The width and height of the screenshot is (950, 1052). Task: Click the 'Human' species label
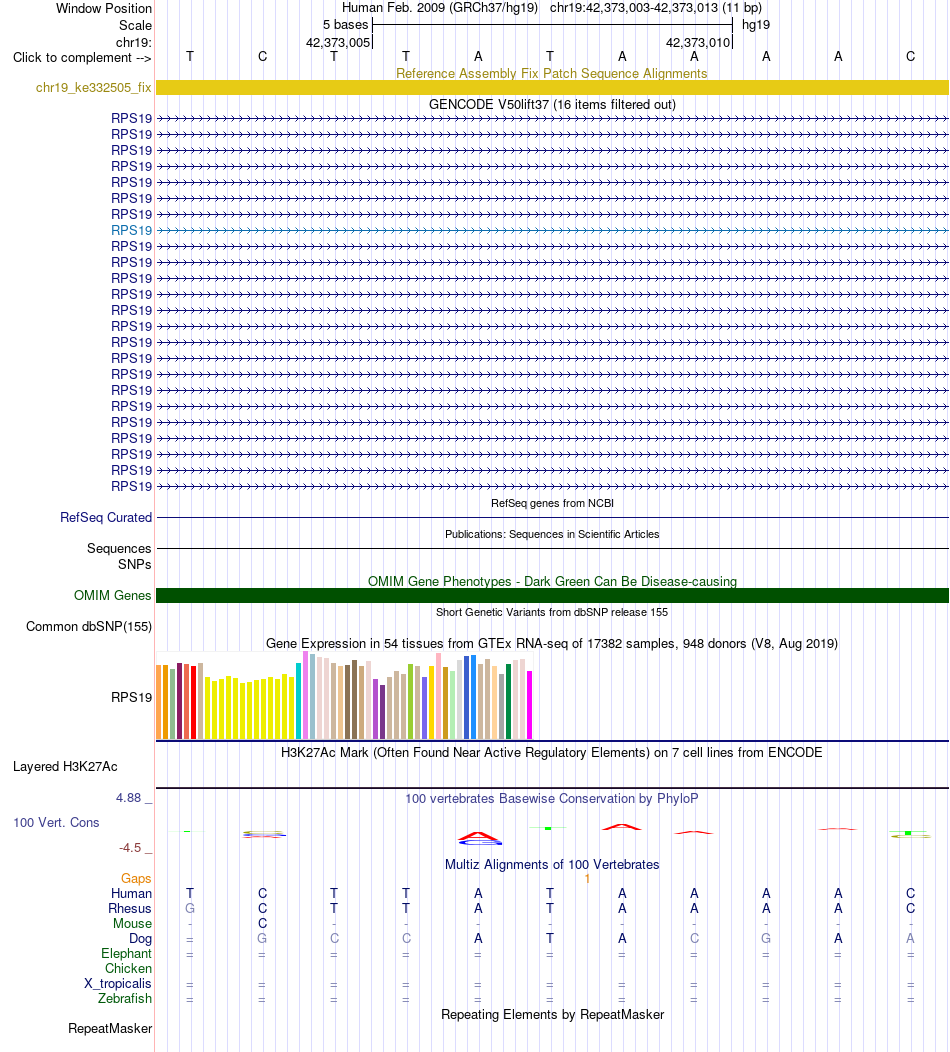point(131,894)
